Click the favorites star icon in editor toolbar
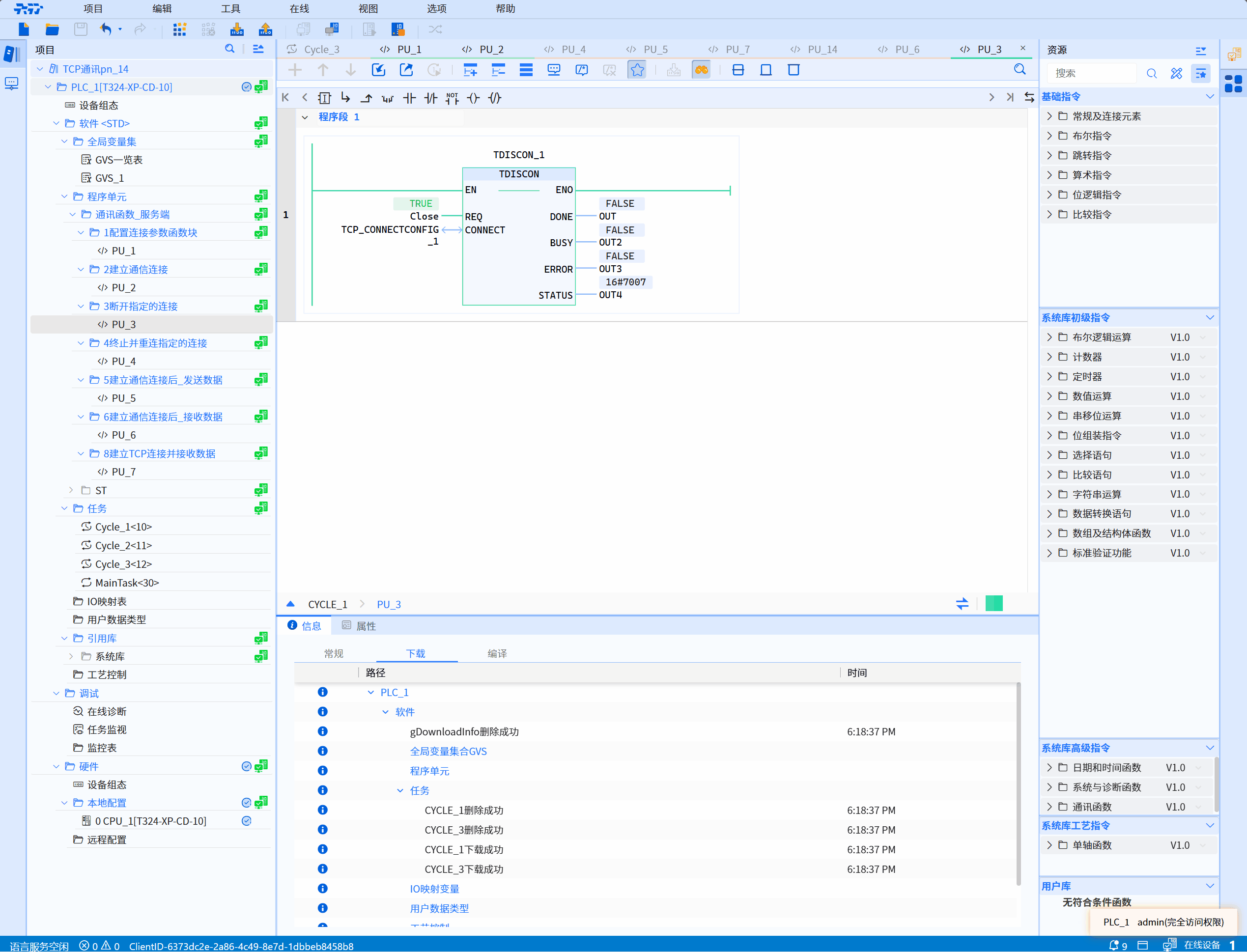This screenshot has width=1247, height=952. click(637, 70)
